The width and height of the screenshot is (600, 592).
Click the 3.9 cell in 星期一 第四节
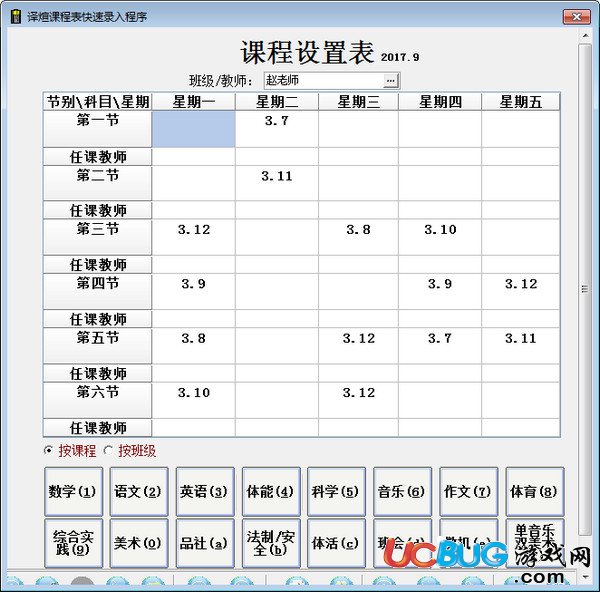pyautogui.click(x=194, y=292)
